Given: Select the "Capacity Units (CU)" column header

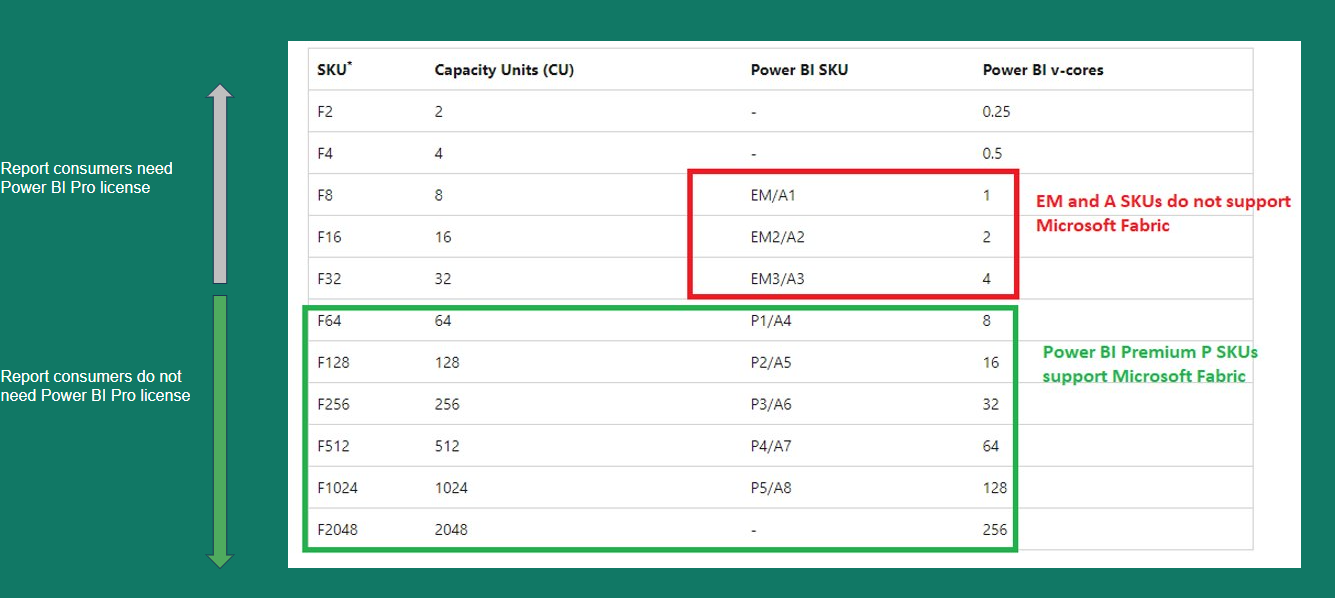Looking at the screenshot, I should 504,70.
